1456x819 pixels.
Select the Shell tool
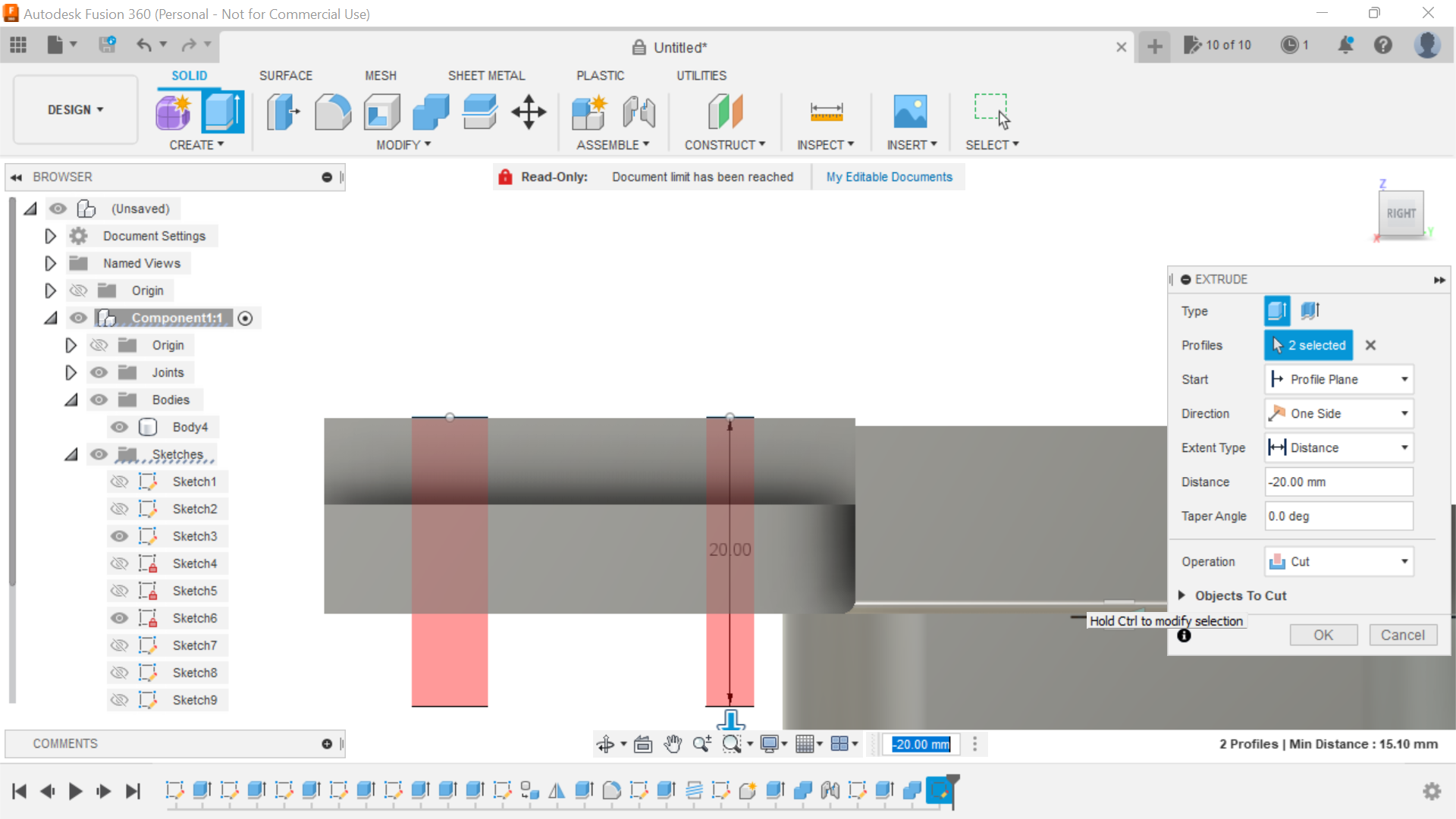(382, 112)
